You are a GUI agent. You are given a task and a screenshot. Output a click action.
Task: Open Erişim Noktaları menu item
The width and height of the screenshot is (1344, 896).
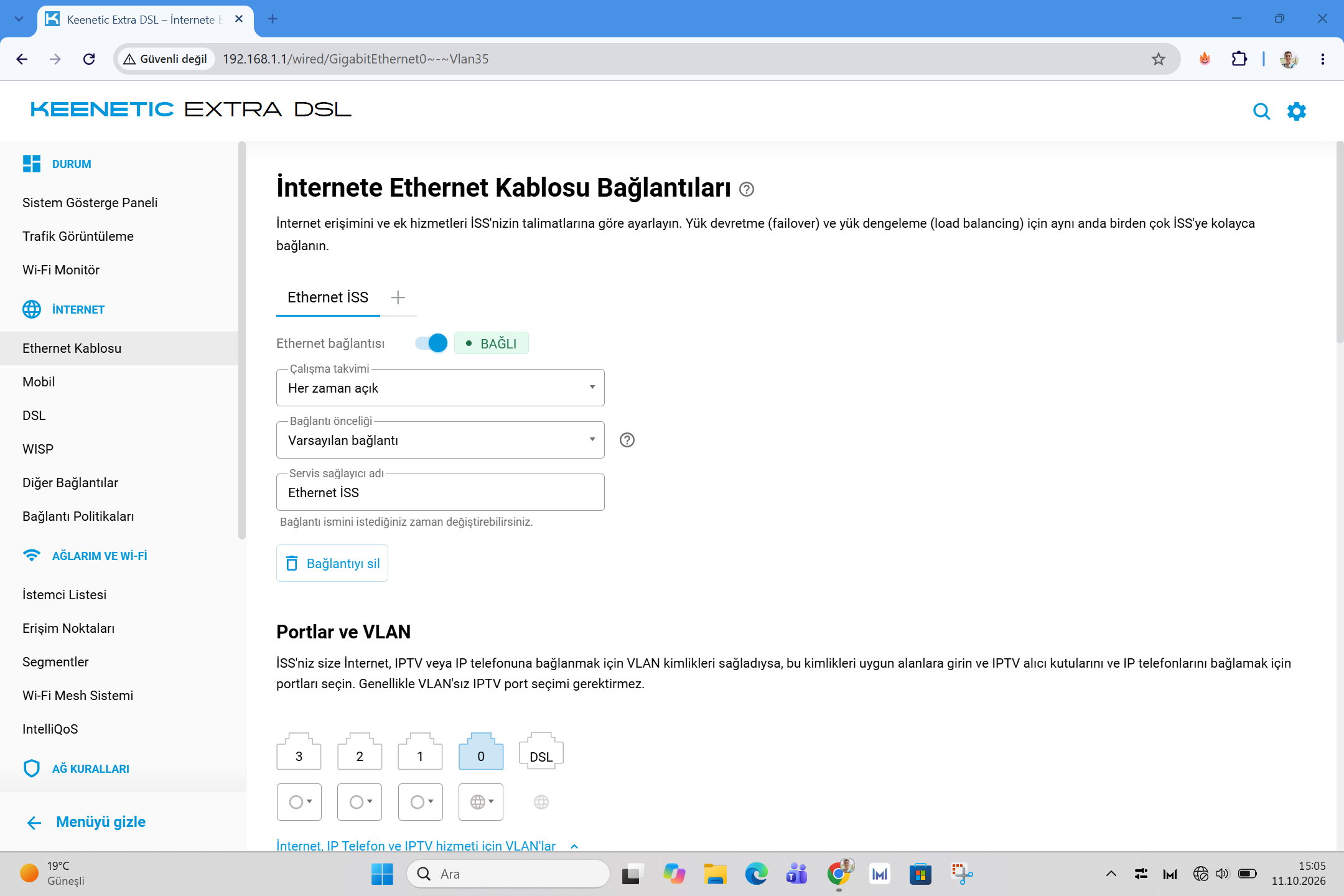tap(68, 628)
